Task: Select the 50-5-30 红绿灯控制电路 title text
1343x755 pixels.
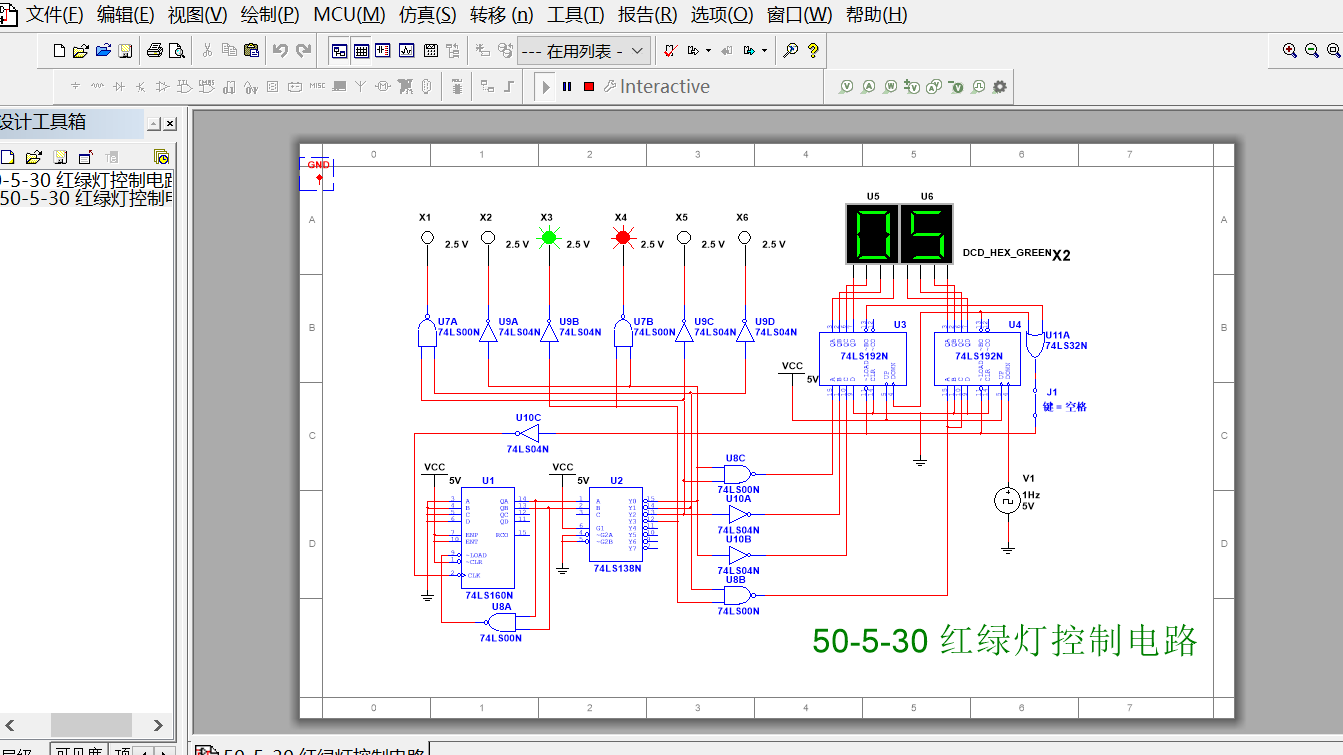Action: pos(1005,640)
